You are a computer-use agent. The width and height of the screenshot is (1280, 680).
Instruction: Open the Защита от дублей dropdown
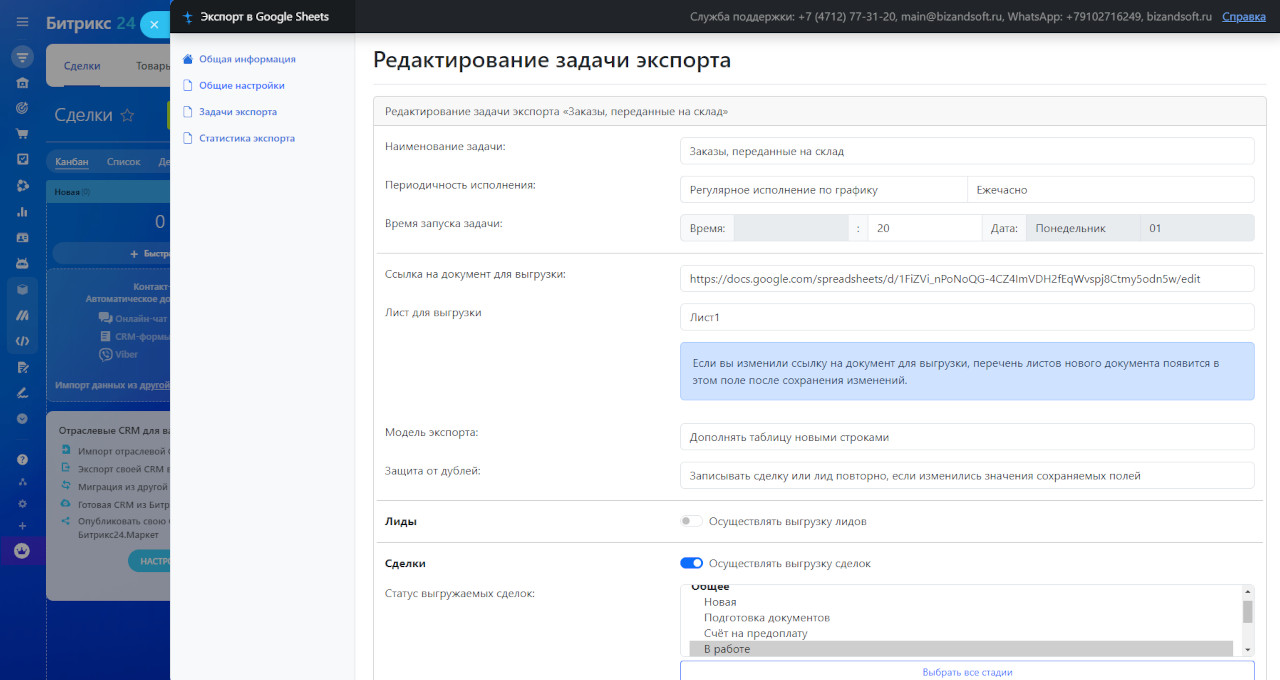966,475
